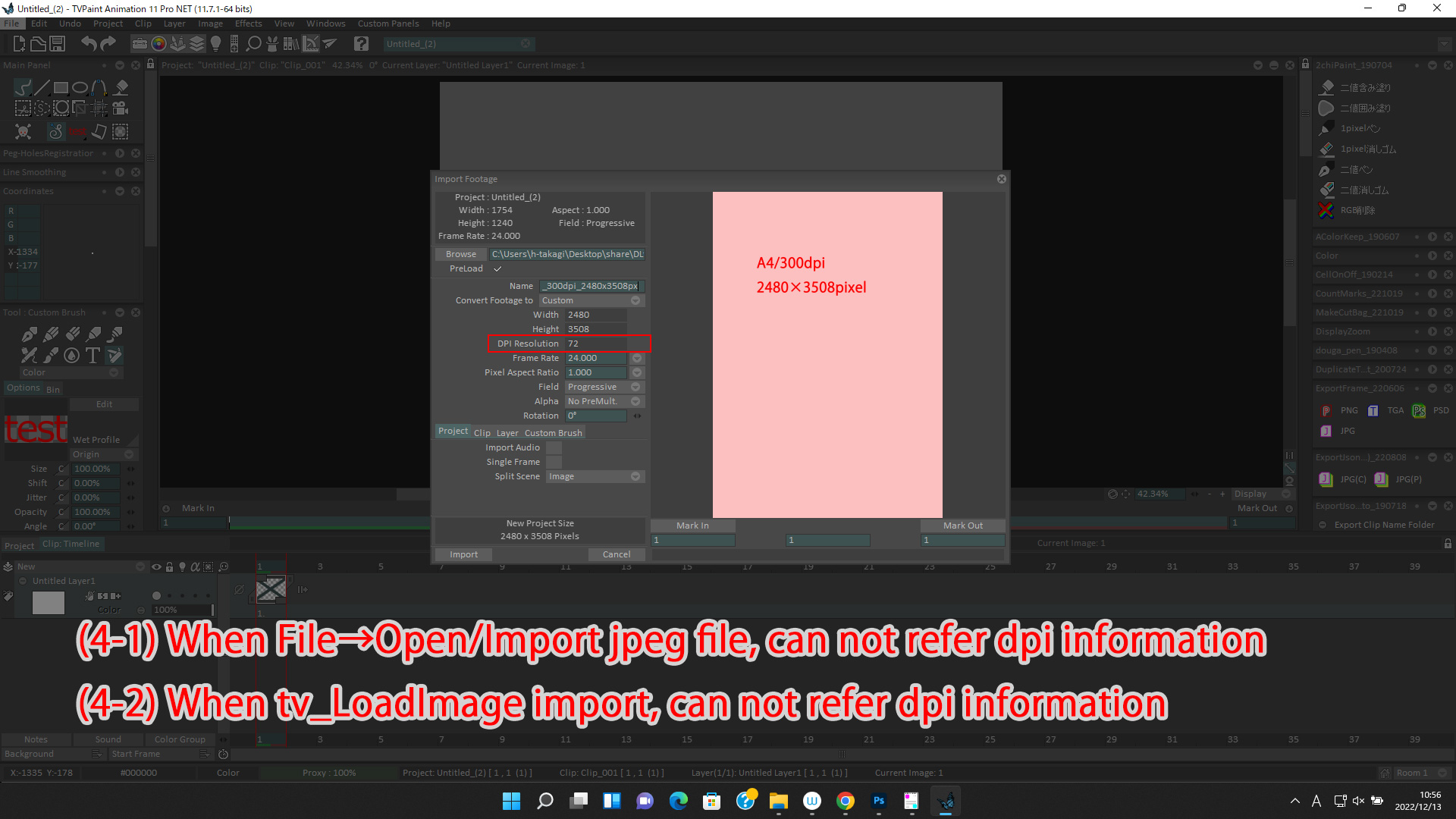Click the remote control toolbar icon

pyautogui.click(x=234, y=44)
